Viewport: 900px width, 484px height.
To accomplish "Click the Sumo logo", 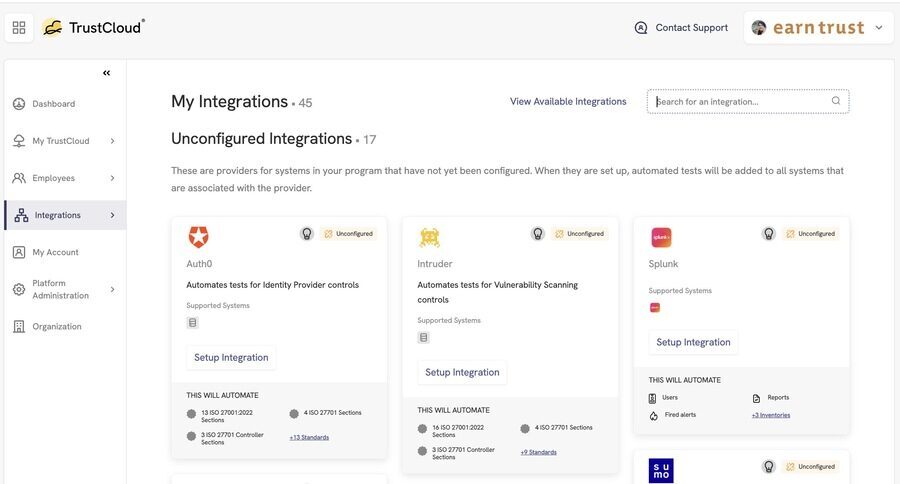I will coord(661,470).
